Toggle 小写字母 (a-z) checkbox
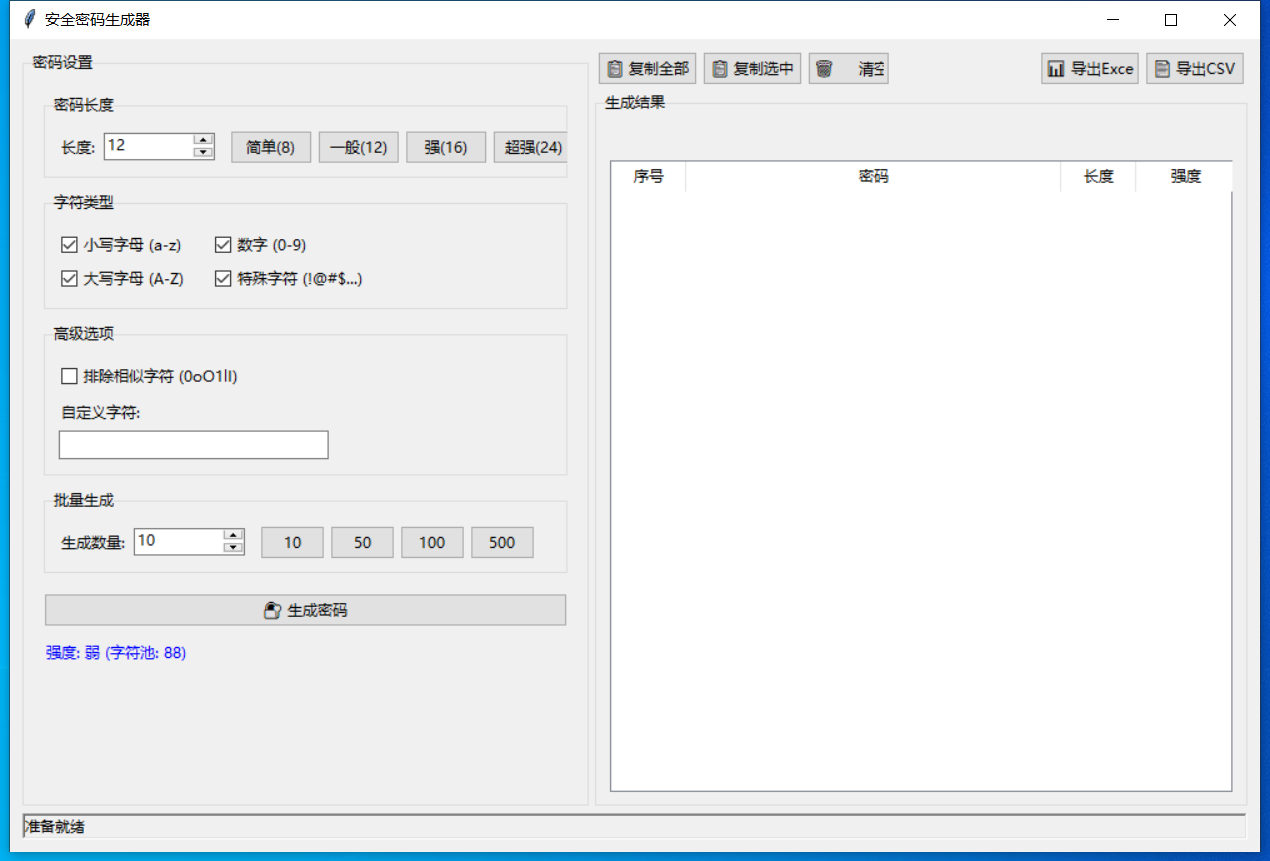 (x=69, y=245)
